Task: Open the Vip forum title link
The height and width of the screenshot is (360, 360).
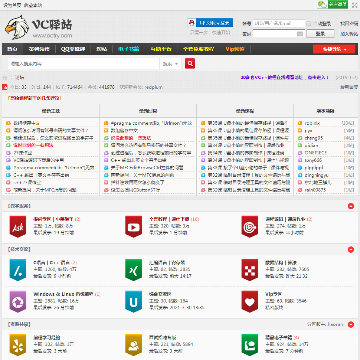Action: coord(274,294)
